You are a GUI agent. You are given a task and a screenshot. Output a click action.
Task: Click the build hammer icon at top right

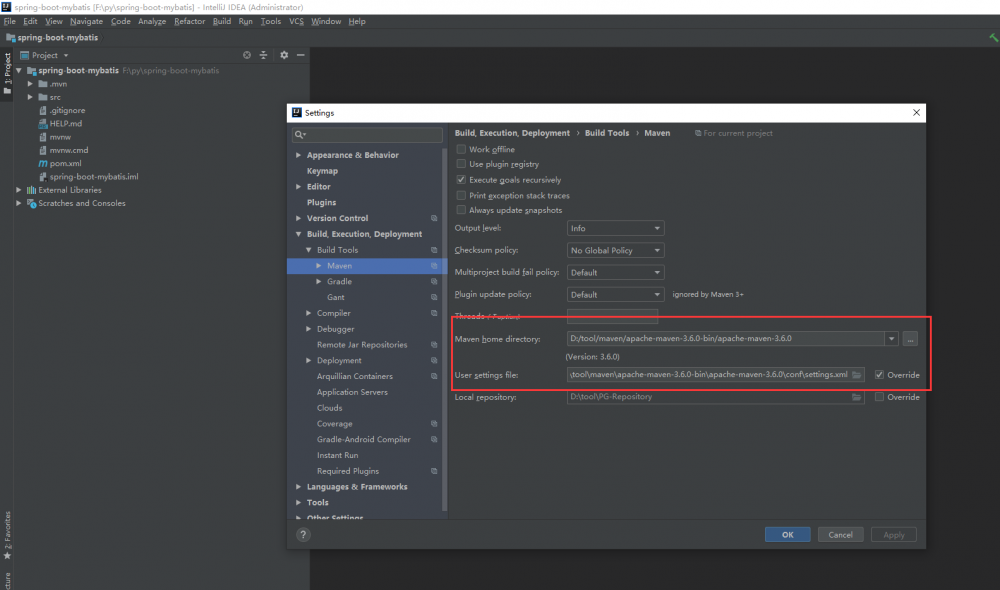tap(994, 38)
